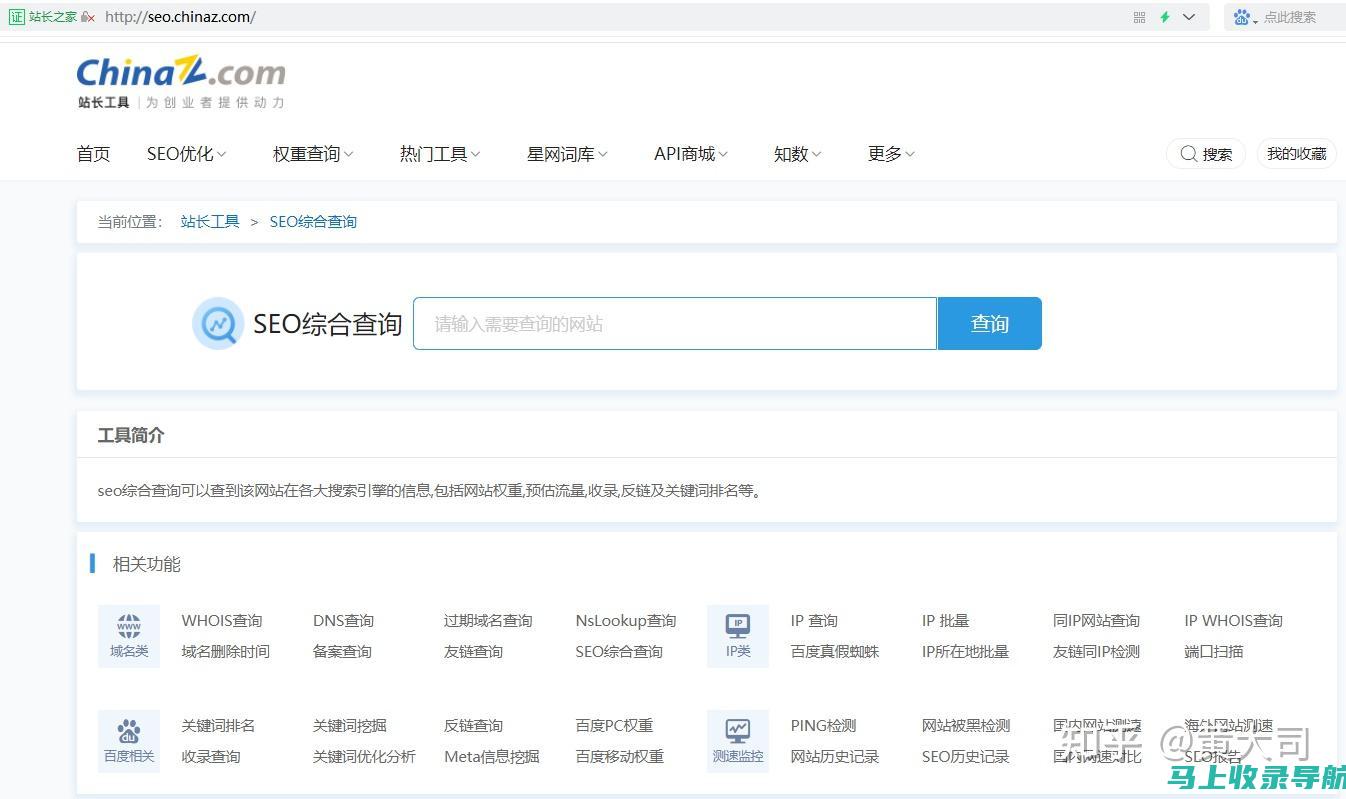Open DNS查询 tool link

pyautogui.click(x=343, y=621)
